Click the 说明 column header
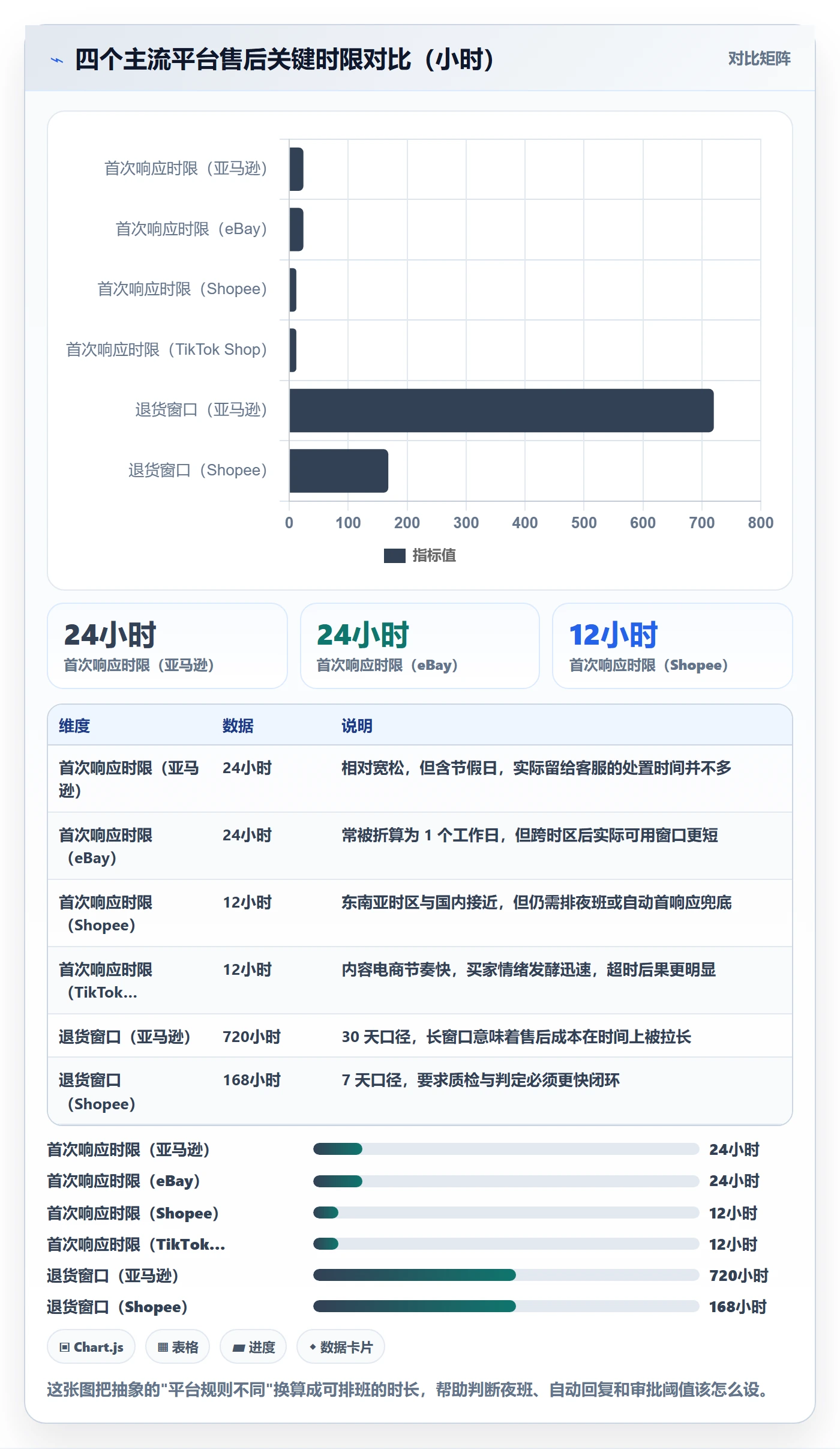Screen dimensions: 840x1449 tap(357, 726)
